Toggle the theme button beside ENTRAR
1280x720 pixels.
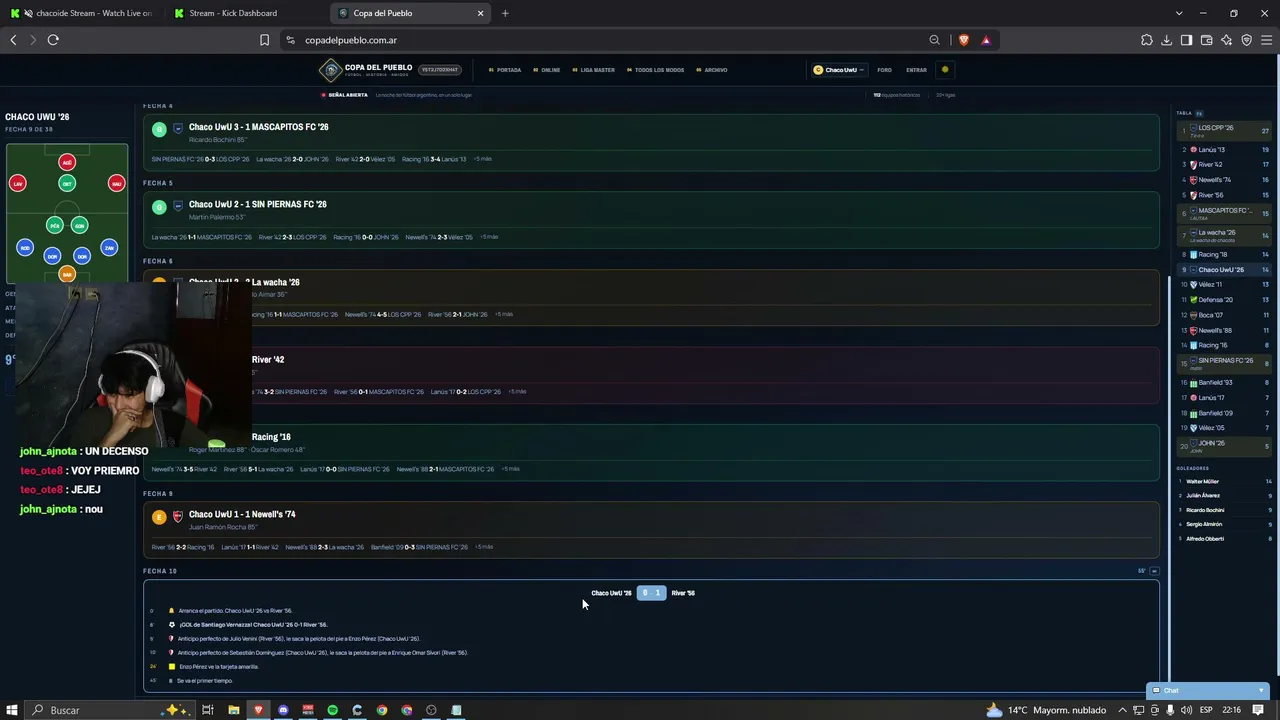(x=945, y=70)
